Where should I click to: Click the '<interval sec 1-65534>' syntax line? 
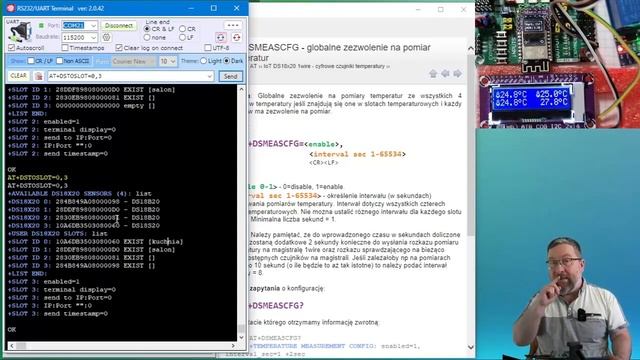pos(358,154)
